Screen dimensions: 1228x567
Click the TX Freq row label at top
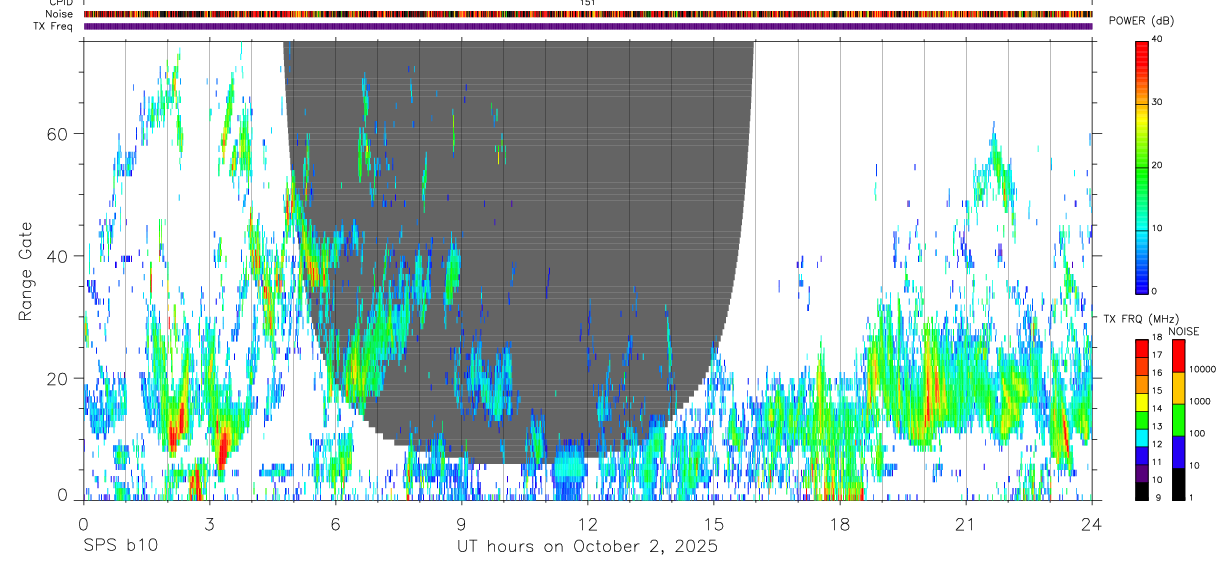(x=53, y=26)
